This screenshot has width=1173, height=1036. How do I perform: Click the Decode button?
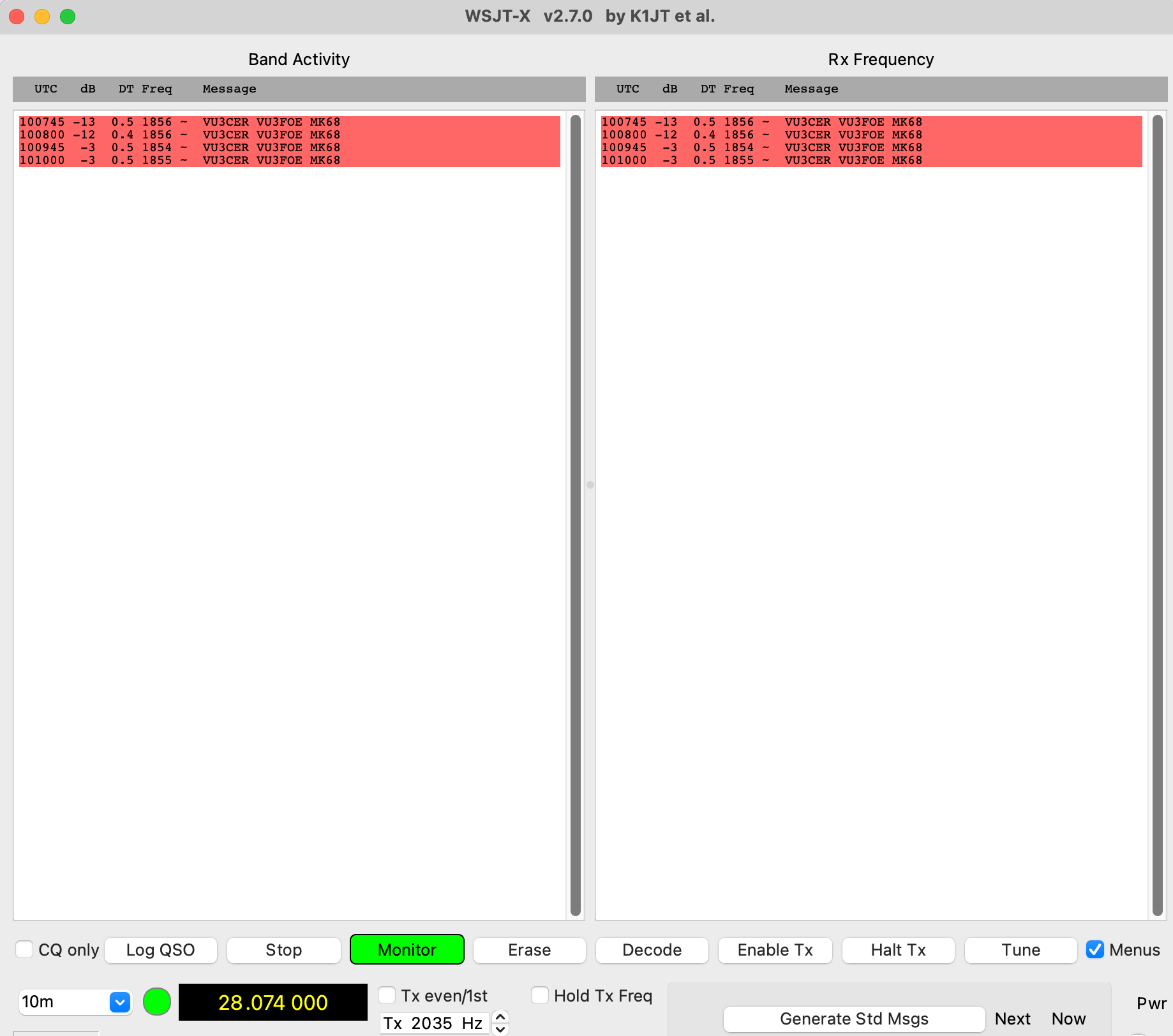[x=652, y=950]
